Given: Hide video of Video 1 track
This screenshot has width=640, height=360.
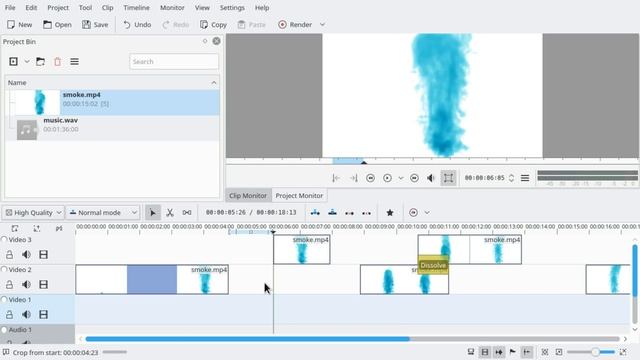Looking at the screenshot, I should 43,315.
